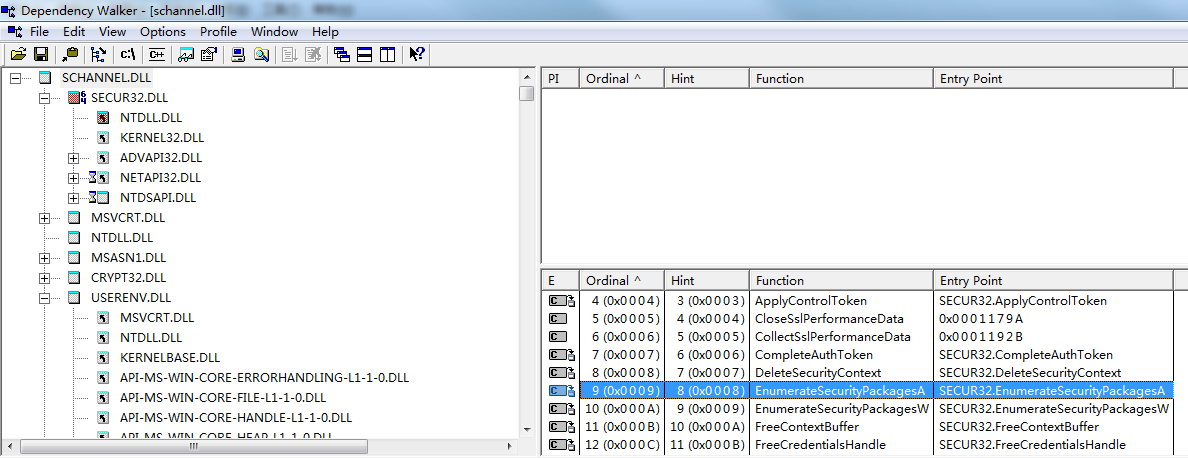Viewport: 1188px width, 458px height.
Task: Select API-MS-WIN-CORE-FILE-L1-1-0.DLL tree item
Action: point(223,397)
